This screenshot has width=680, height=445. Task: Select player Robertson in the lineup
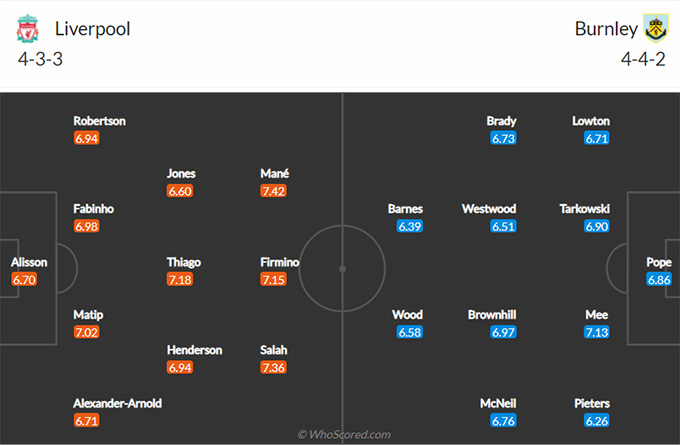pyautogui.click(x=99, y=121)
